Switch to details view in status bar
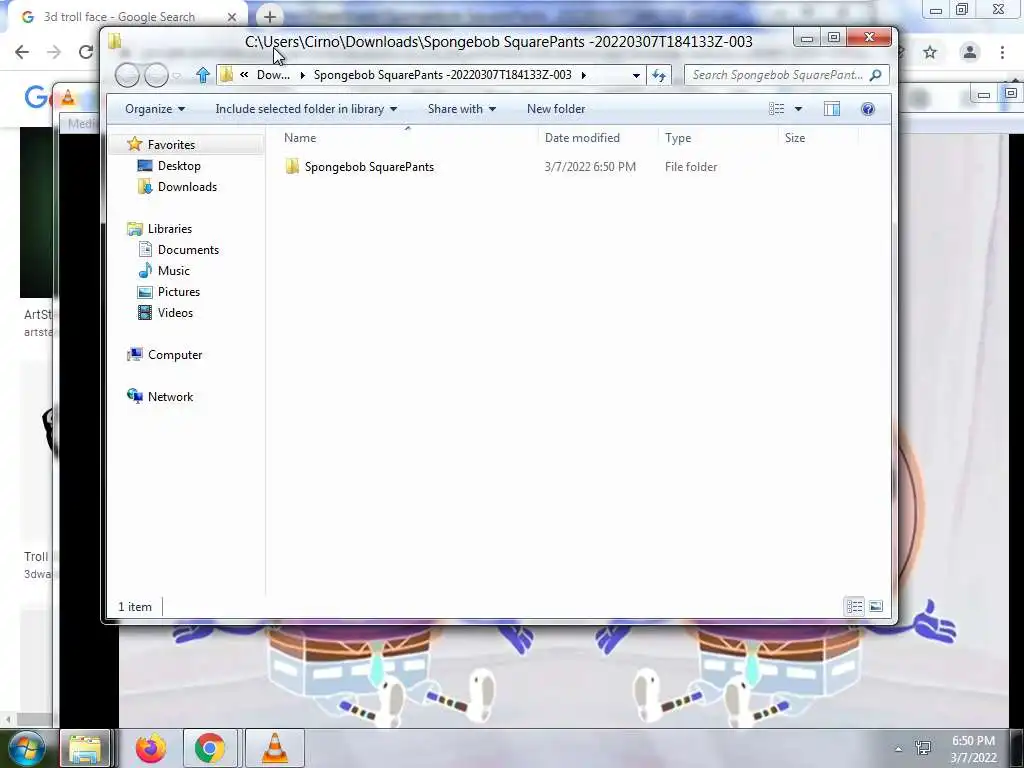The height and width of the screenshot is (768, 1024). 854,607
